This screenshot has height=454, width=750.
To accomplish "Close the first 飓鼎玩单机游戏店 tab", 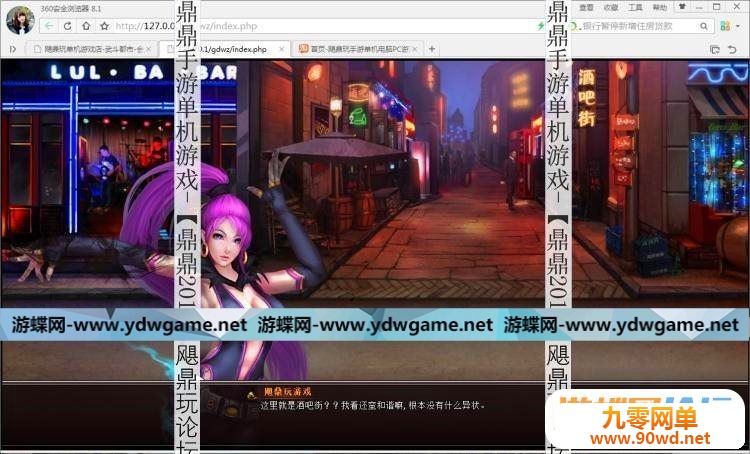I will tap(149, 49).
